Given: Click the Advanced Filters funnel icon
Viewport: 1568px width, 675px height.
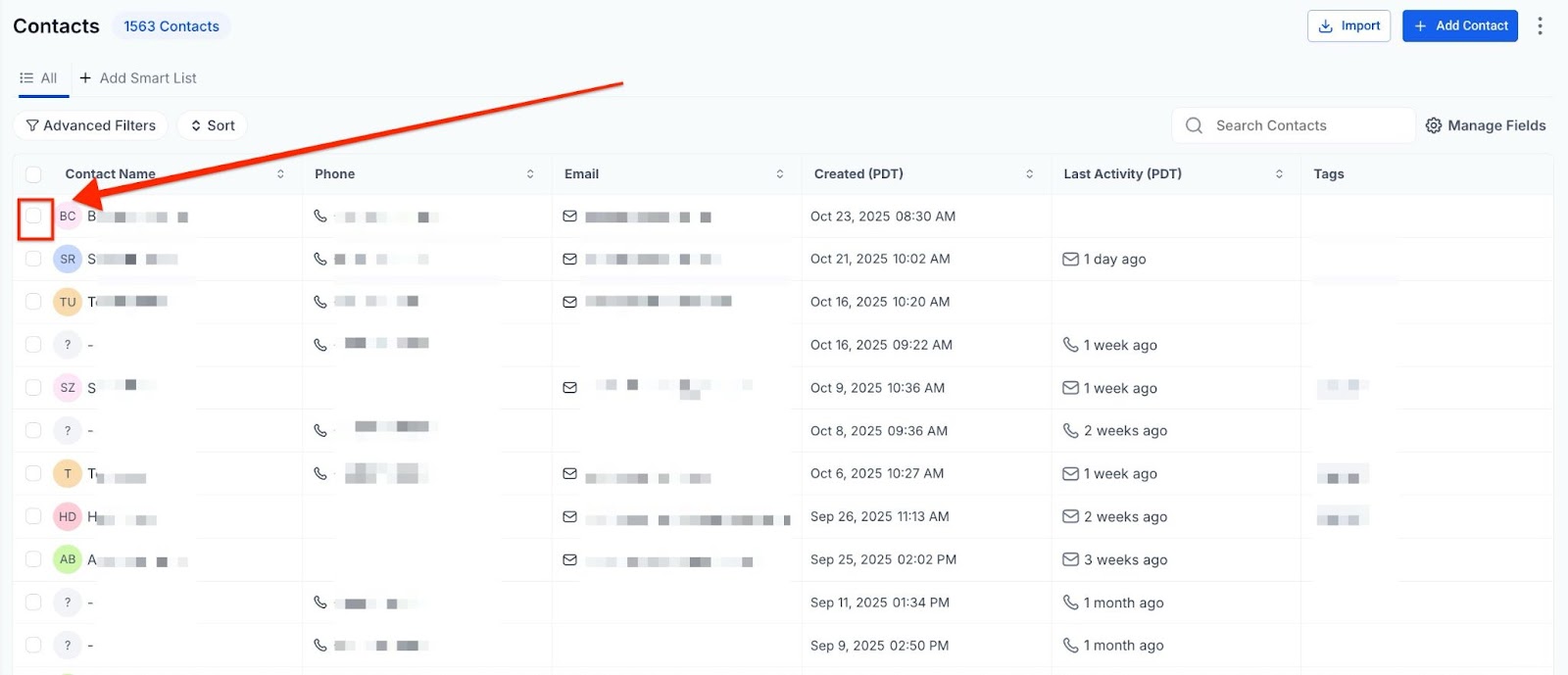Looking at the screenshot, I should tap(32, 125).
